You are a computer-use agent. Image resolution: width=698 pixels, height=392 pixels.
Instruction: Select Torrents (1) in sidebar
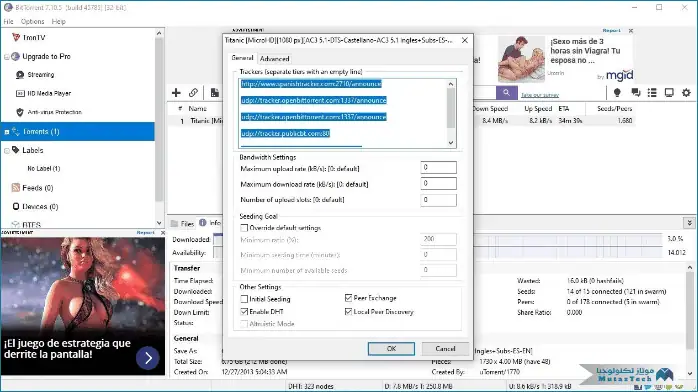pos(78,132)
